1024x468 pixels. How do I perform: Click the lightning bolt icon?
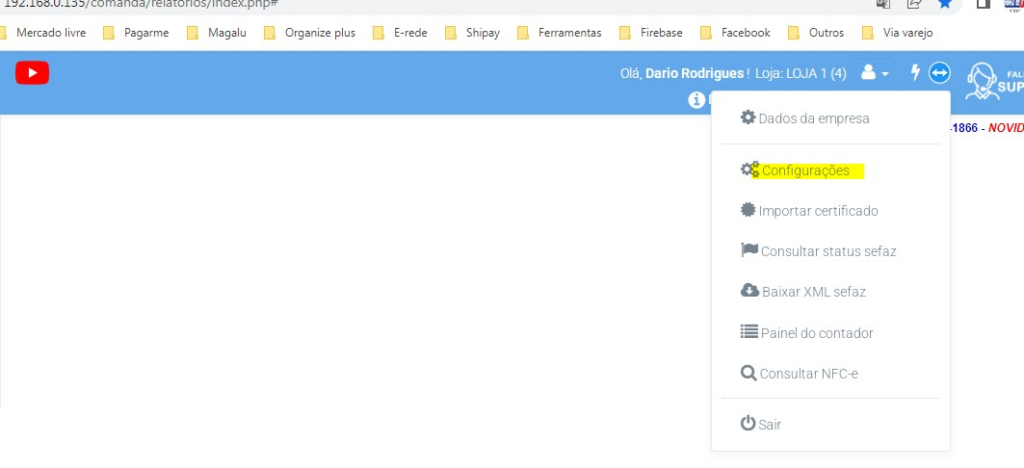[914, 73]
